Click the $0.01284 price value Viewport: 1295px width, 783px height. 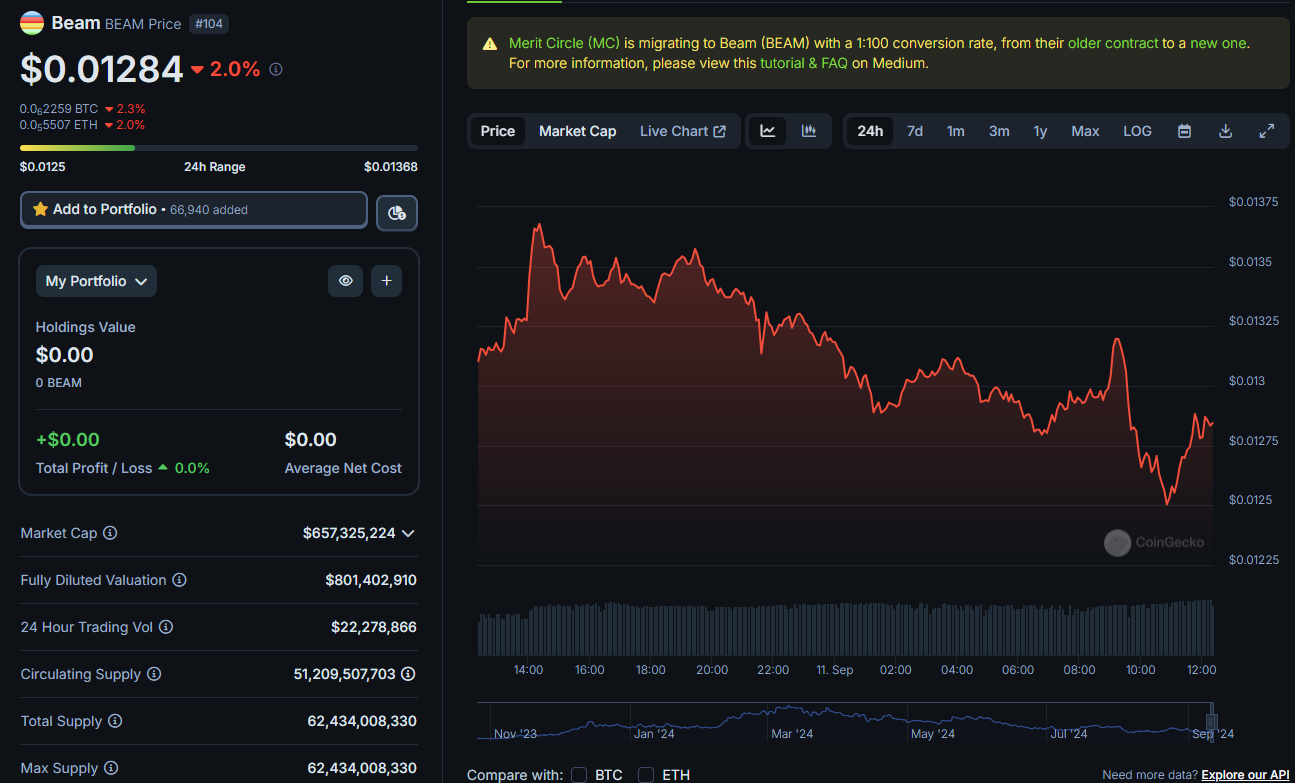pos(102,69)
